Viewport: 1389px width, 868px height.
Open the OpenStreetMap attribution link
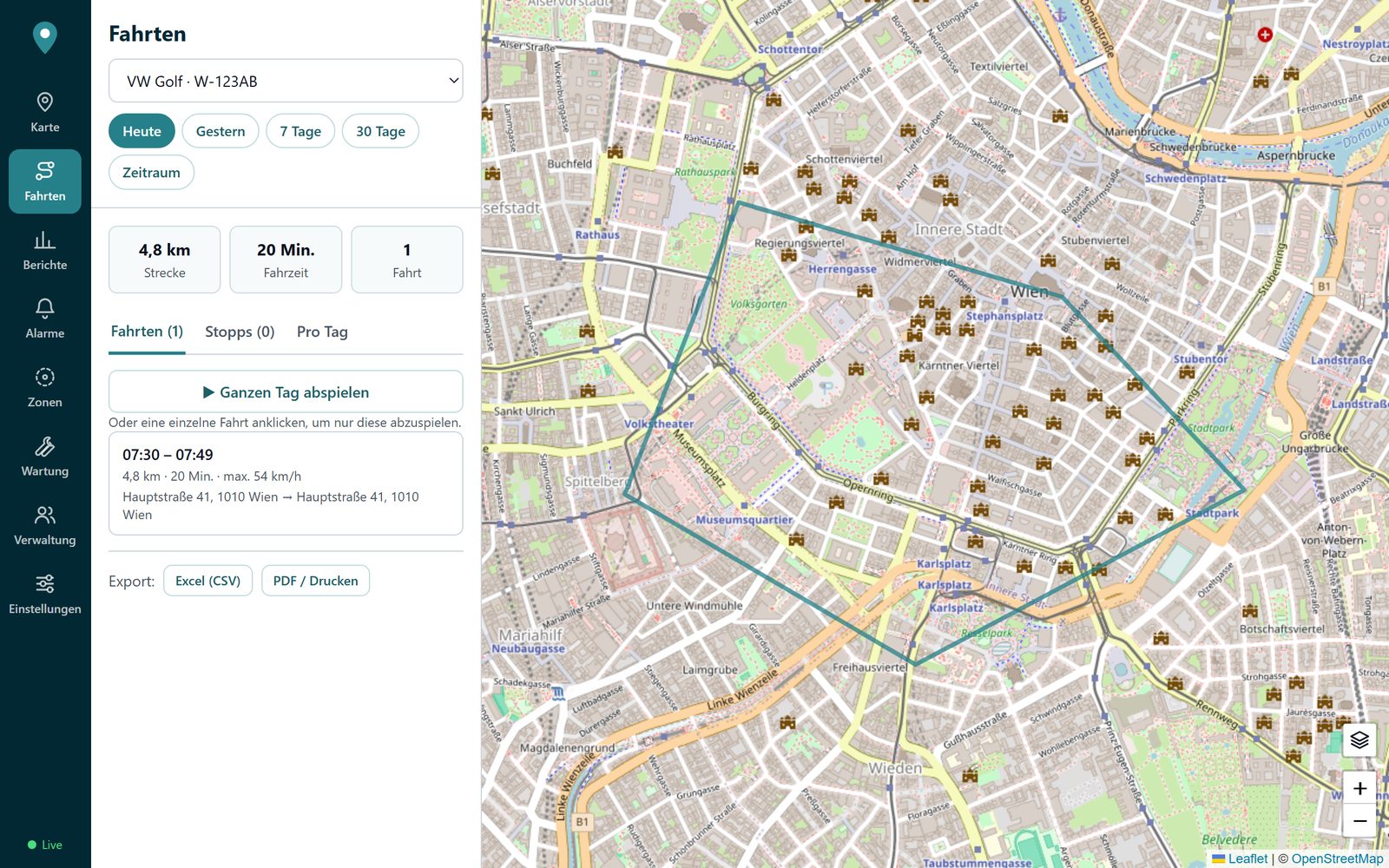coord(1337,858)
